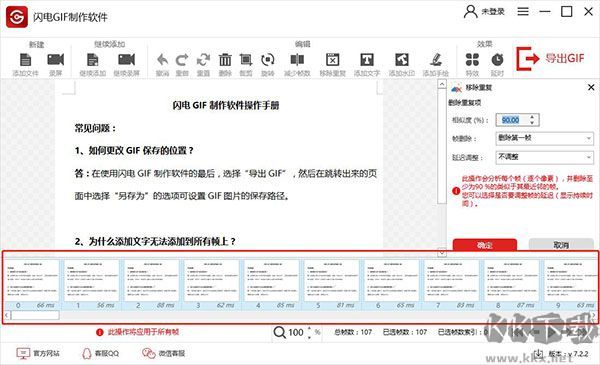Image resolution: width=600 pixels, height=365 pixels.
Task: Open the 官方网站 official website link
Action: click(x=38, y=353)
